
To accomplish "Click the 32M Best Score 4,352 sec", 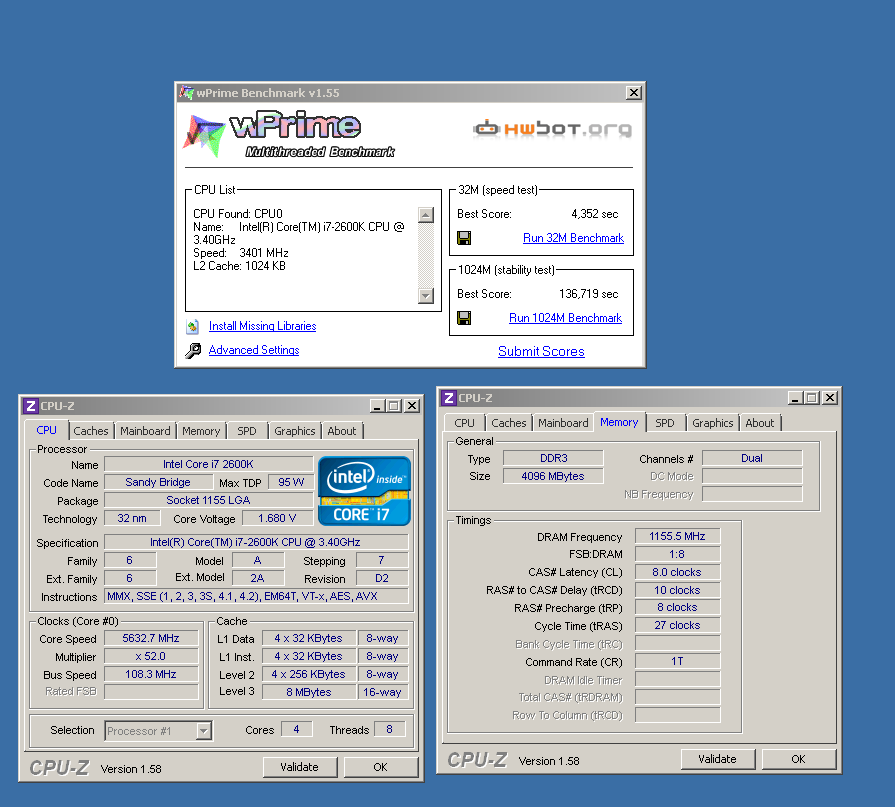I will [595, 214].
